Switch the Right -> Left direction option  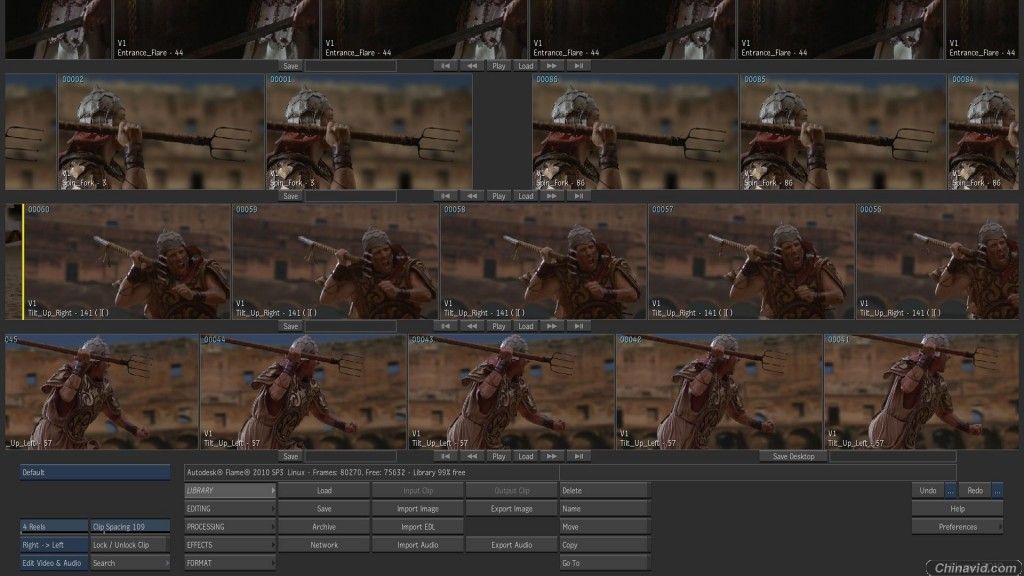coord(54,545)
